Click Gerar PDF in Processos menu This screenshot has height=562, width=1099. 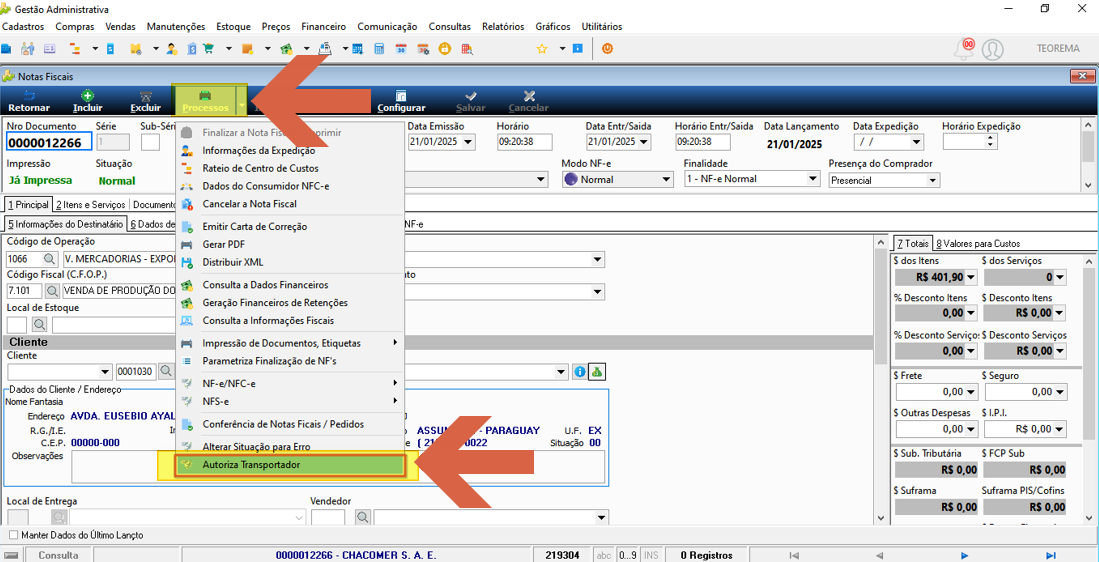290,245
